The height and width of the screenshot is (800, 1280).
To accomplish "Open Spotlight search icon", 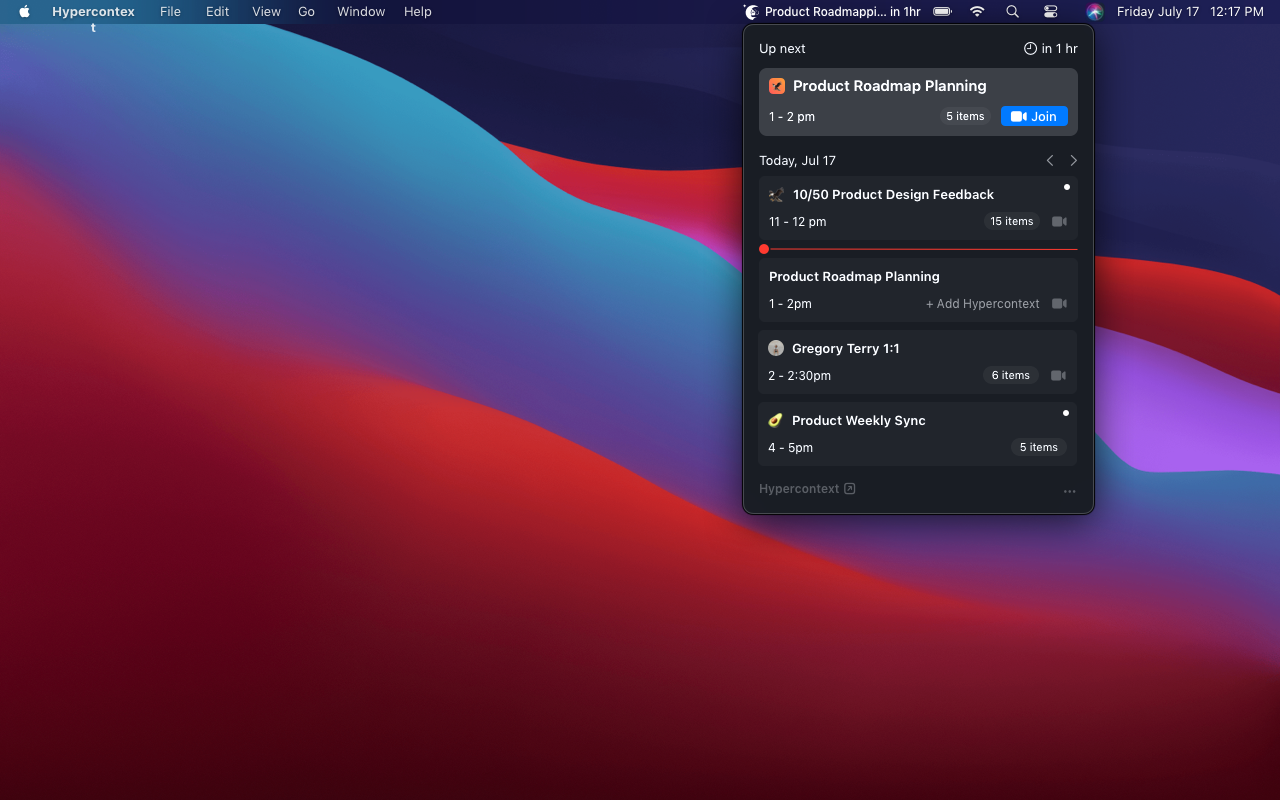I will tap(1013, 12).
